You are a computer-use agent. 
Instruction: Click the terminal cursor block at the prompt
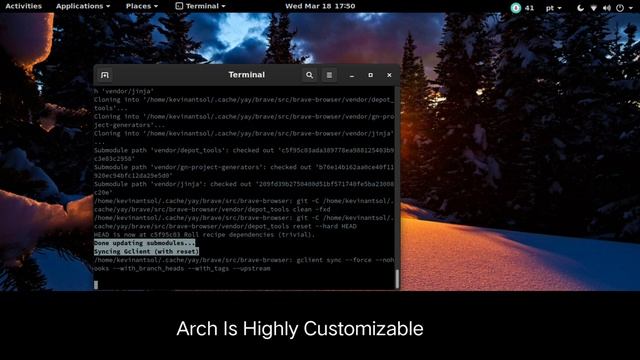[96, 285]
